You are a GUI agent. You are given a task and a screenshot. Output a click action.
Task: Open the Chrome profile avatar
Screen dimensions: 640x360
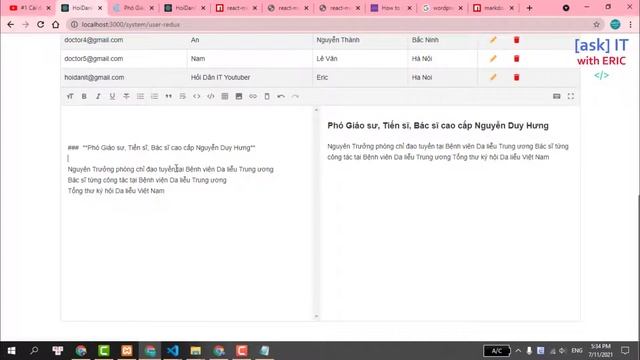(615, 24)
